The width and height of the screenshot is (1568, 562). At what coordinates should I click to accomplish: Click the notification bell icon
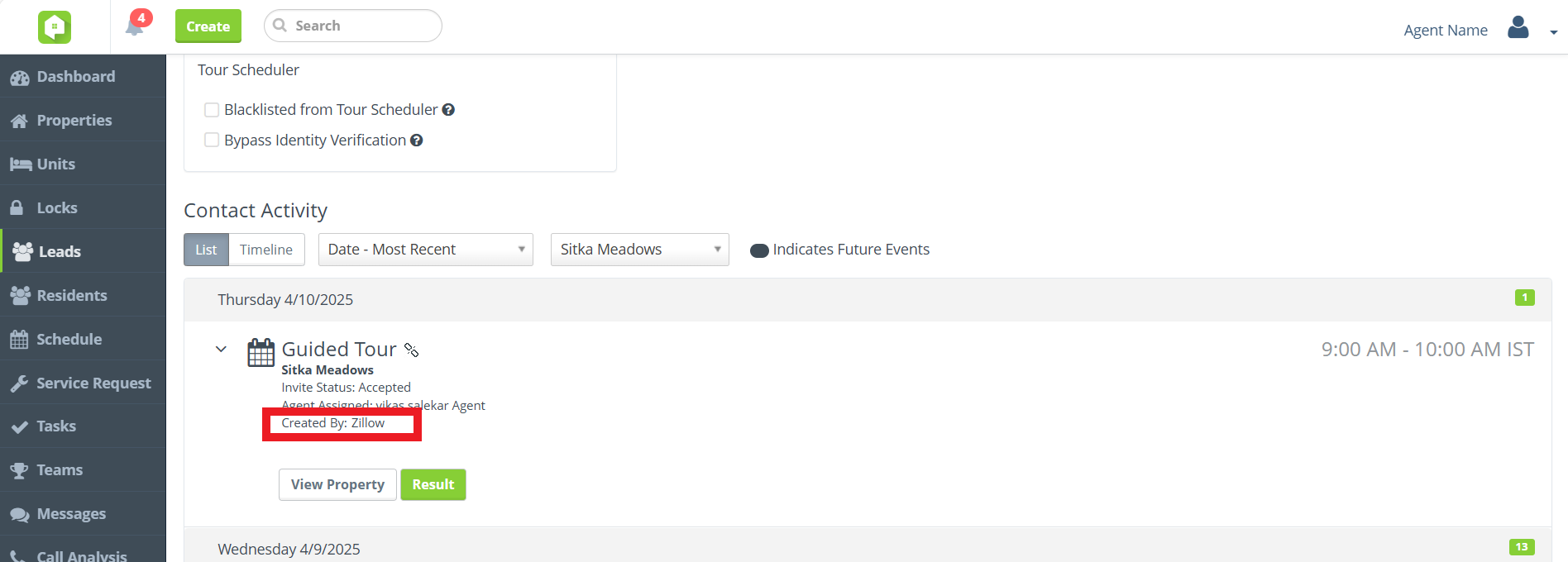(134, 27)
